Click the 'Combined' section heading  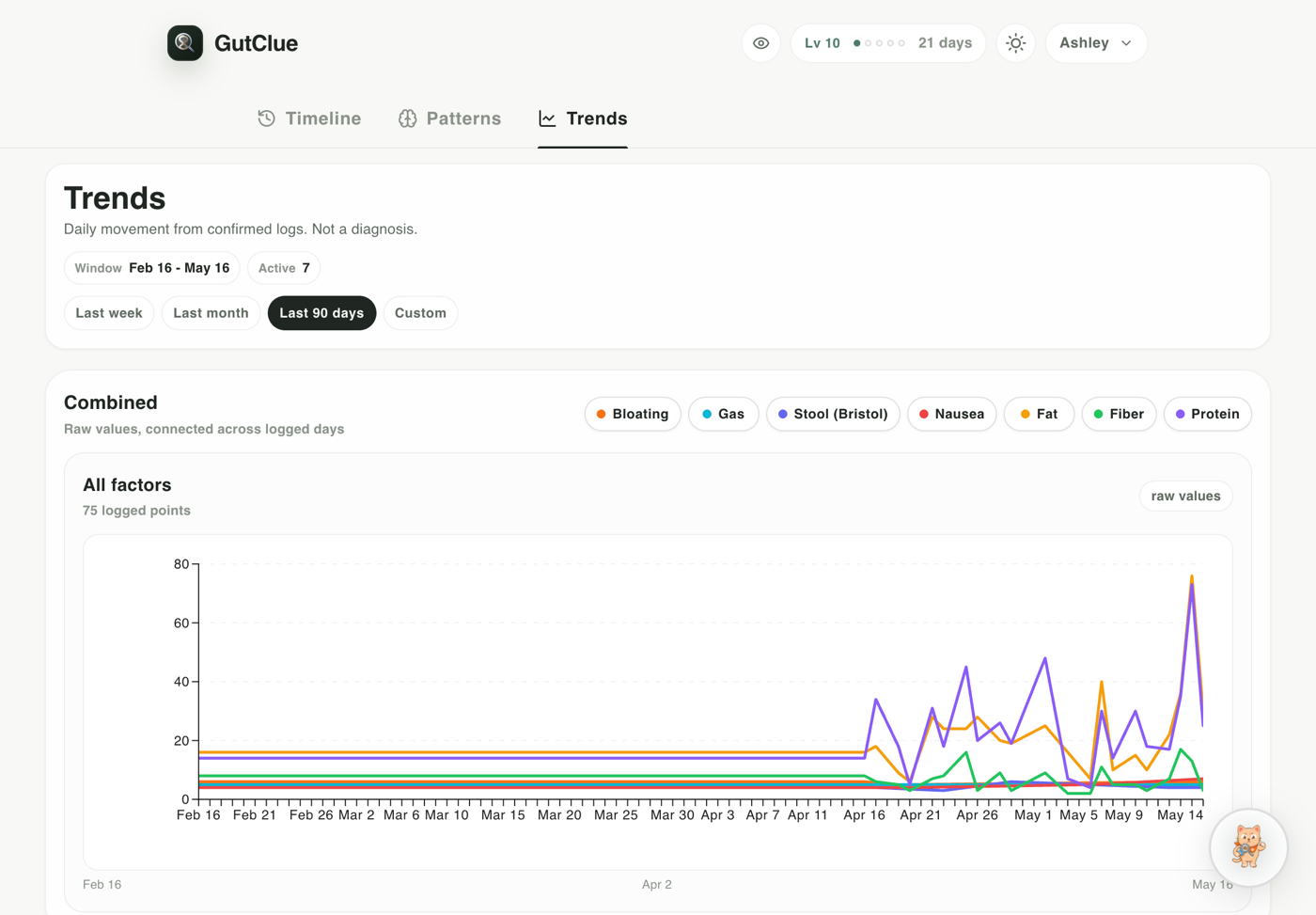(111, 402)
